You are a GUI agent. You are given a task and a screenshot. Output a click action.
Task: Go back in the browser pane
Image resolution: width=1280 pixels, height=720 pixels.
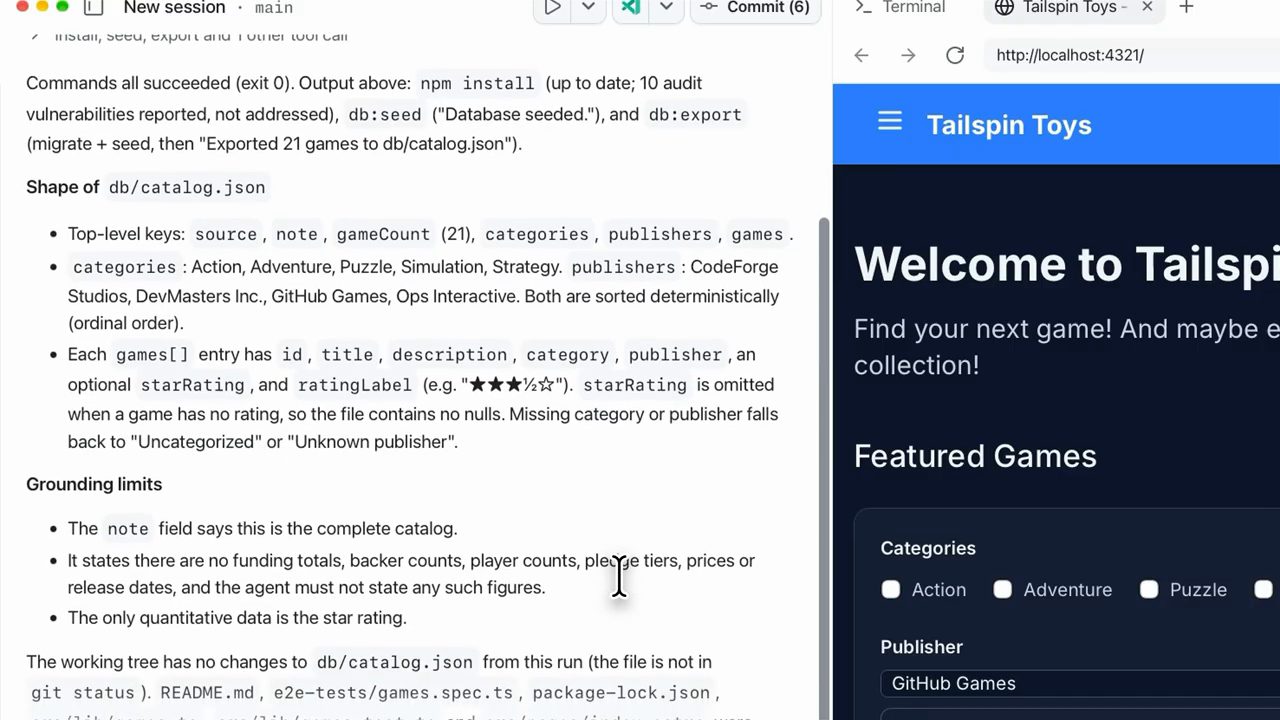(x=861, y=55)
